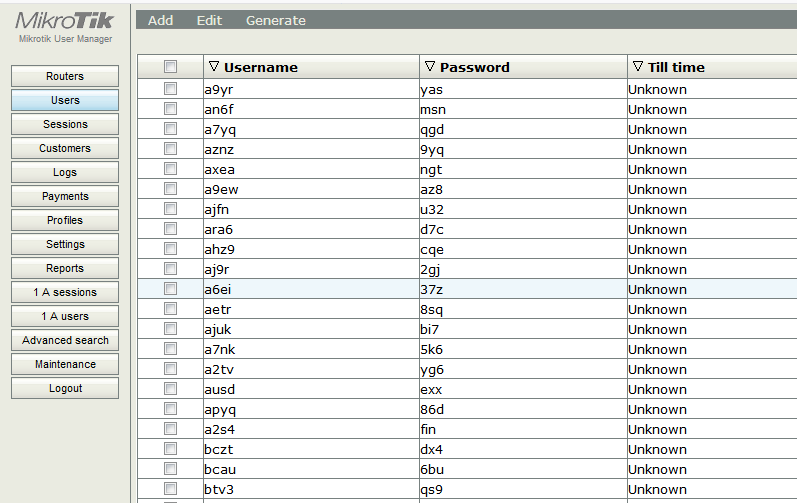Image resolution: width=797 pixels, height=503 pixels.
Task: Select the row for username ajuk
Action: (218, 329)
